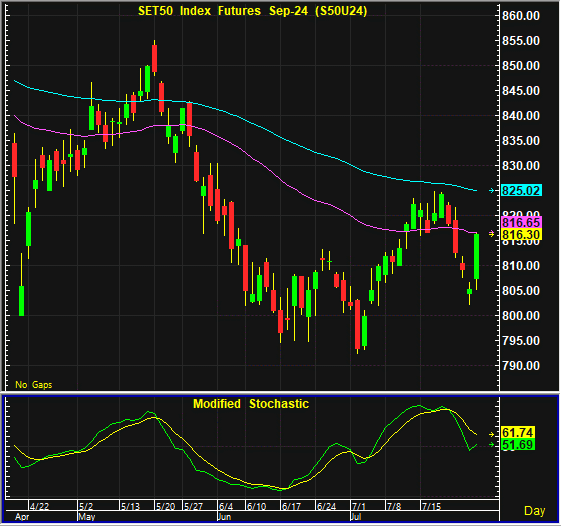Click the yellow 816.30 last price label
561x526 pixels.
tap(521, 235)
